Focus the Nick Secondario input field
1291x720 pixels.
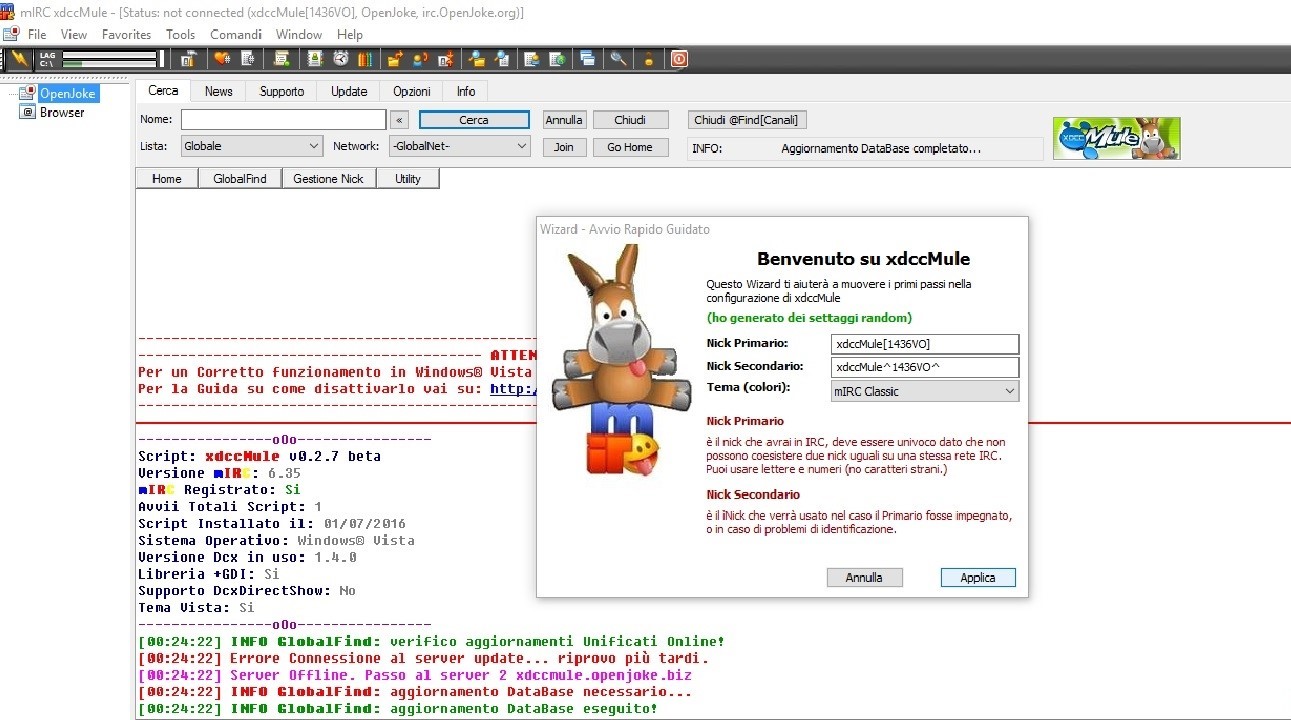(x=925, y=367)
